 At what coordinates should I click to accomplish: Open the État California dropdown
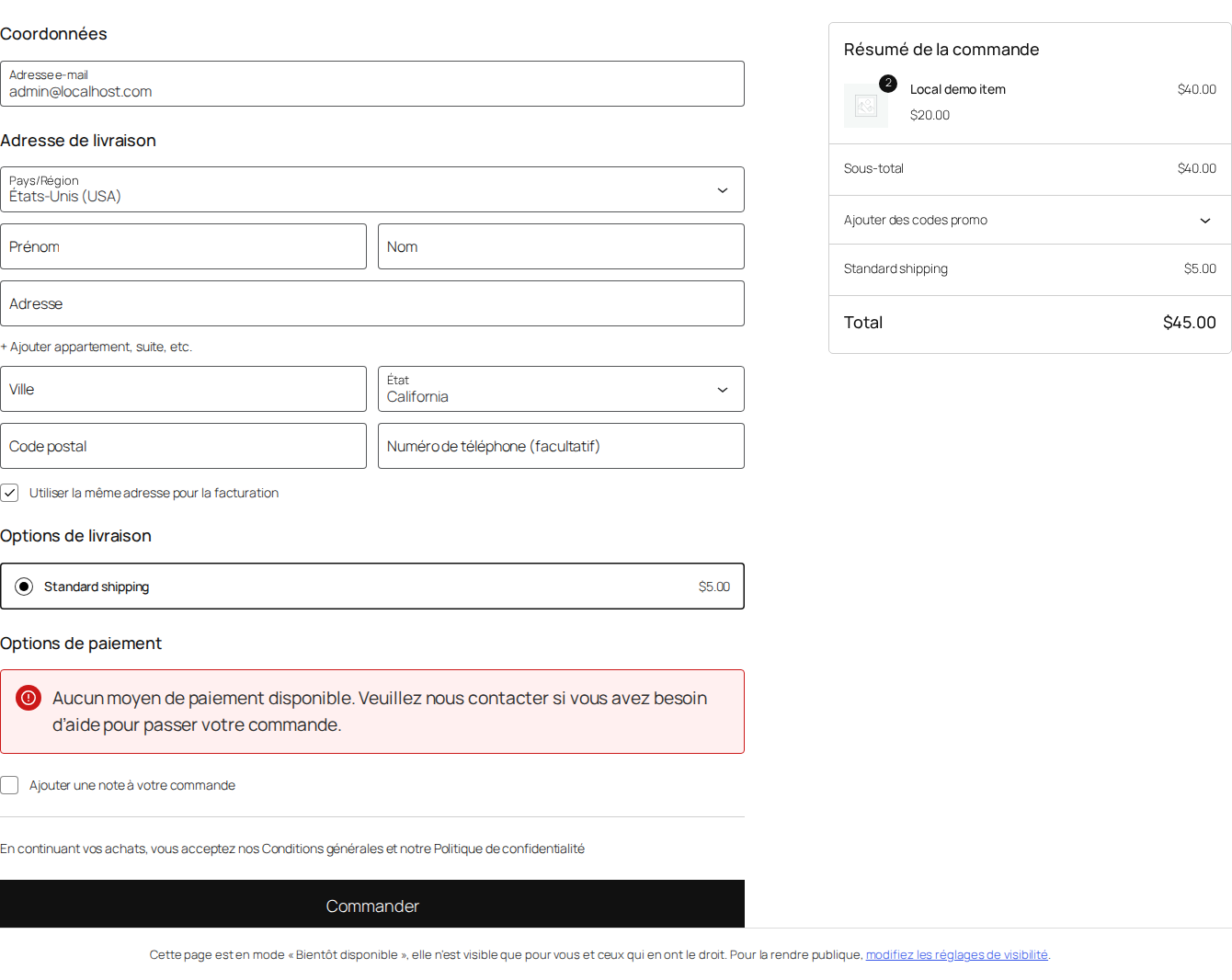click(x=561, y=389)
